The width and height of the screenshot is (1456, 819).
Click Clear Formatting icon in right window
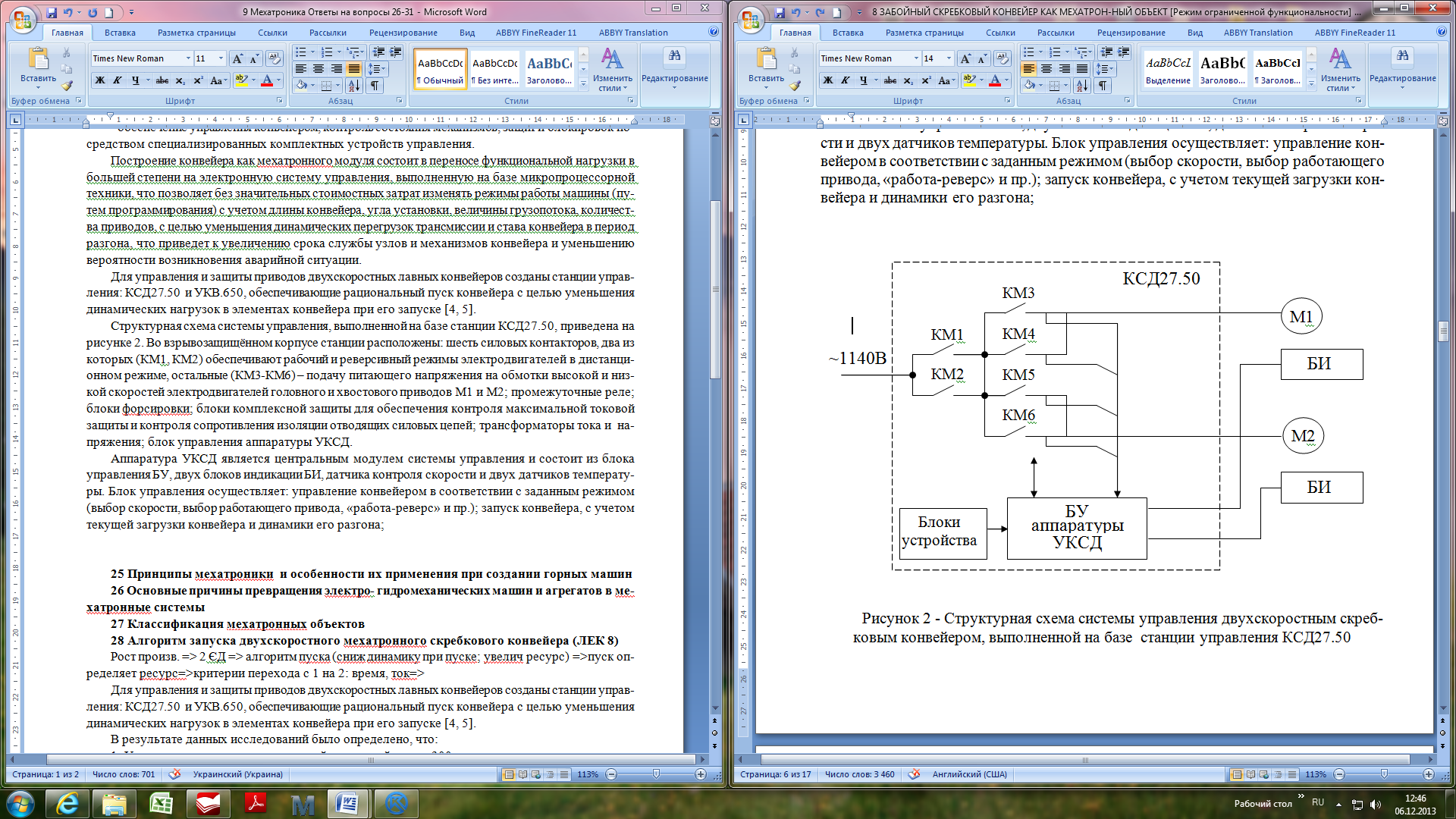(x=1002, y=58)
